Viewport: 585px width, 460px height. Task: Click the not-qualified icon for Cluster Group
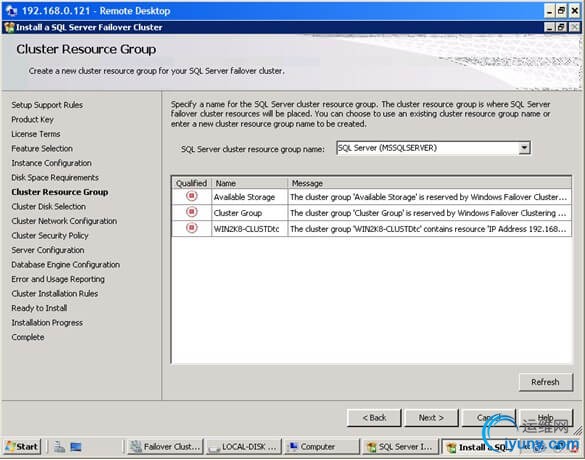(192, 212)
